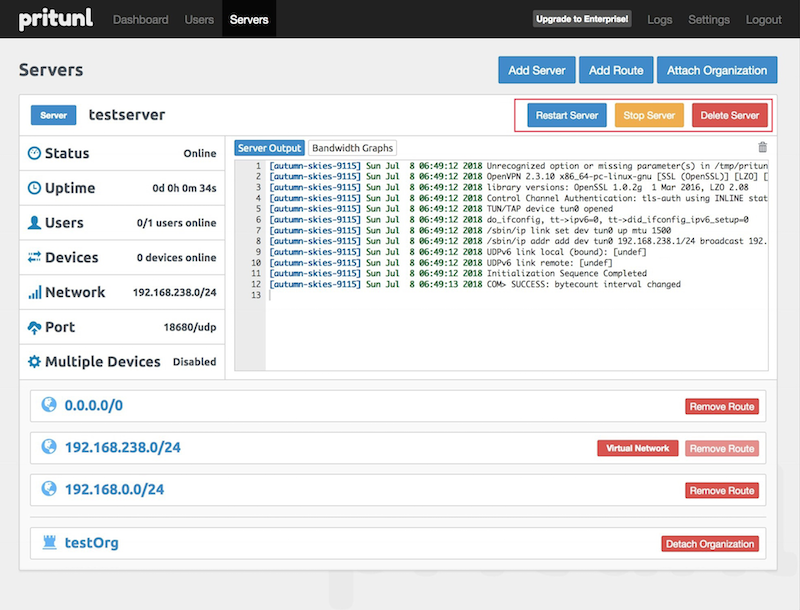
Task: Click the 0 devices online value
Action: 177,258
